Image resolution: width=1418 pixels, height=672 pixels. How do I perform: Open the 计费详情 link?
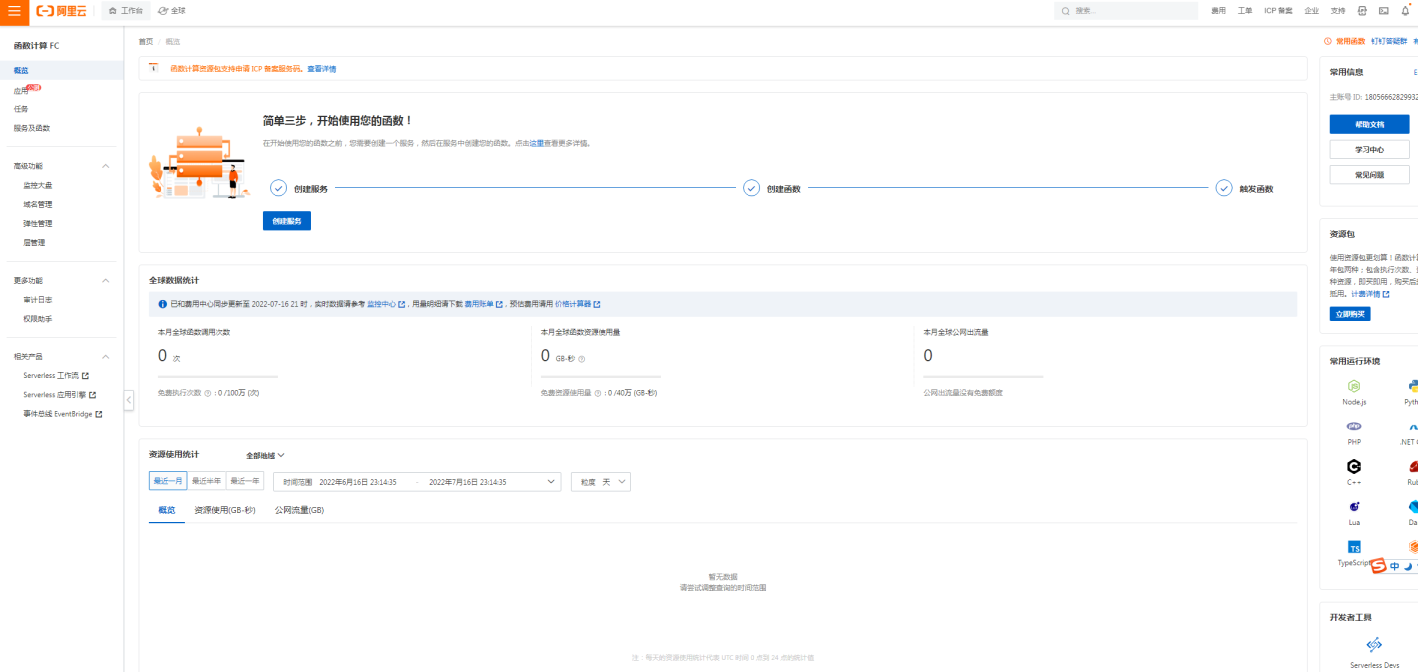point(1368,294)
